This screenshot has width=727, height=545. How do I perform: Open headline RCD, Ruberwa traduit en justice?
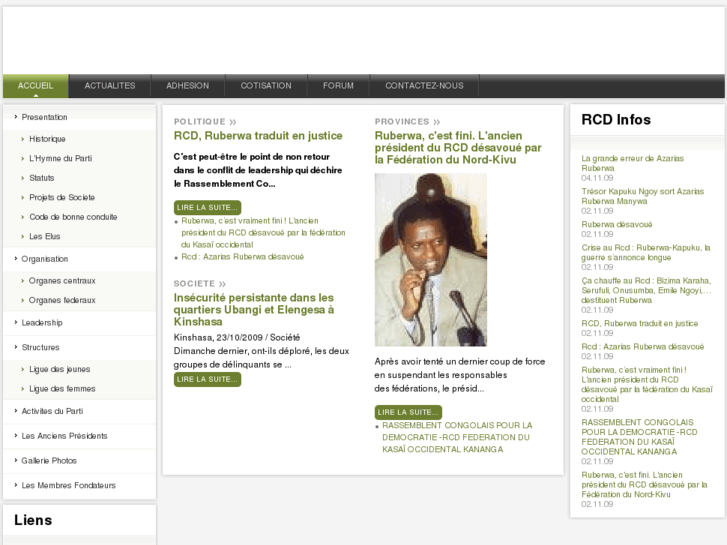(258, 135)
